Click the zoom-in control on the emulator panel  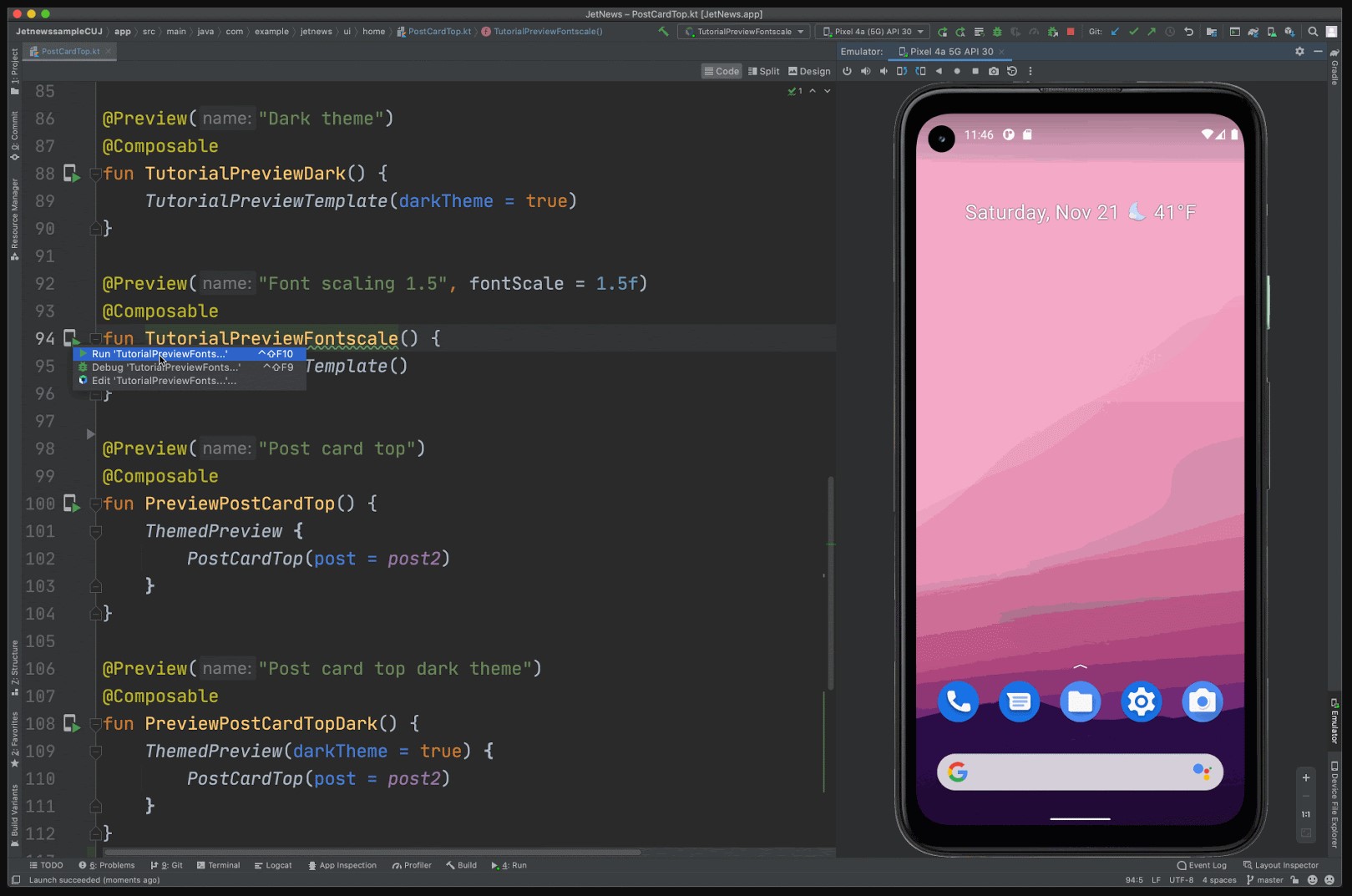point(1306,777)
